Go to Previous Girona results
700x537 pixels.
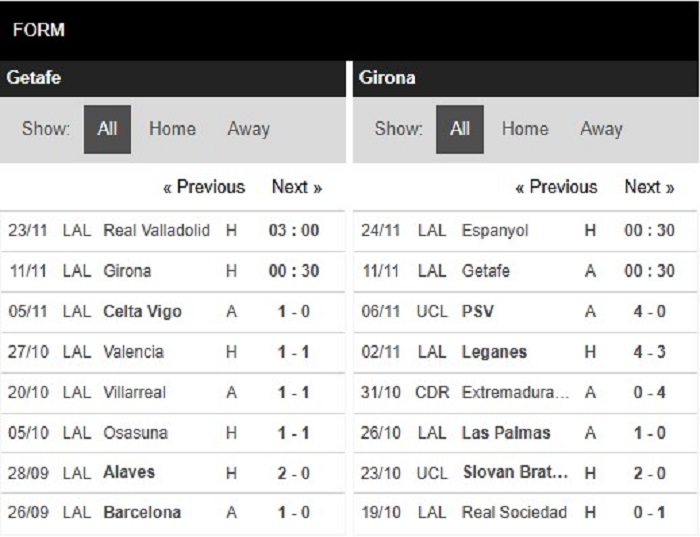[556, 187]
